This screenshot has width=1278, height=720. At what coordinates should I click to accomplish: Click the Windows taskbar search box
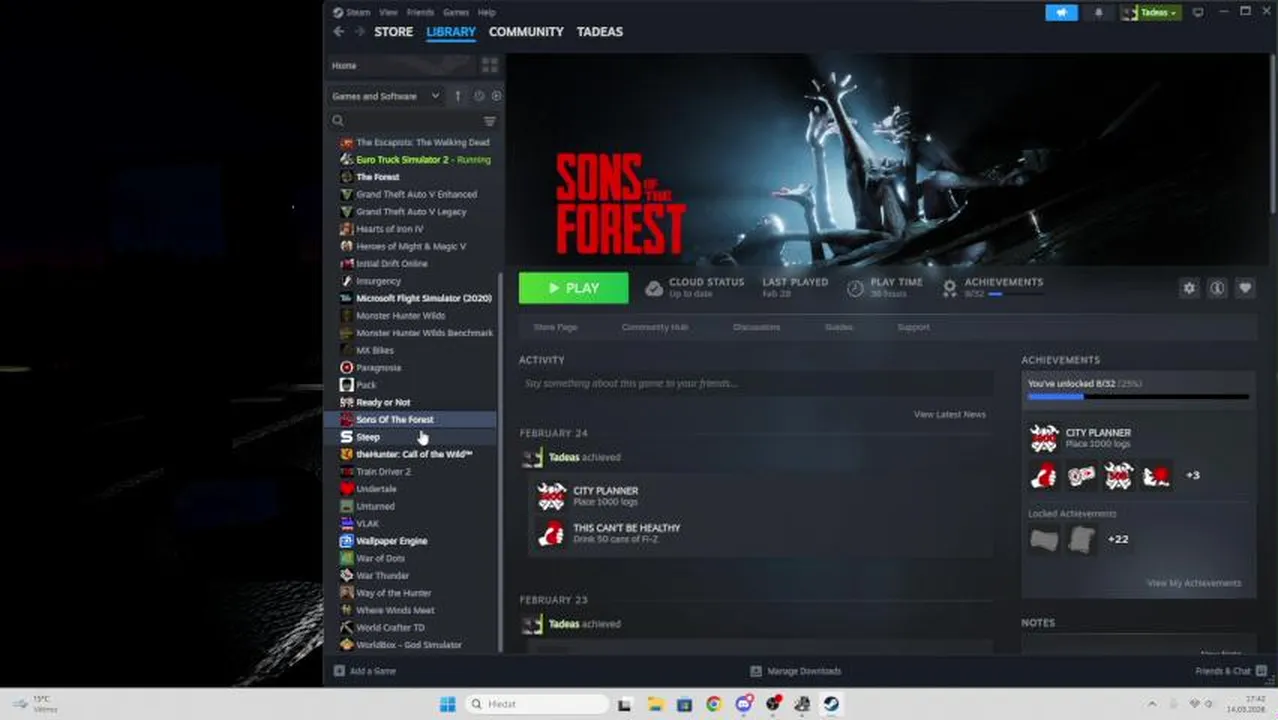[538, 704]
